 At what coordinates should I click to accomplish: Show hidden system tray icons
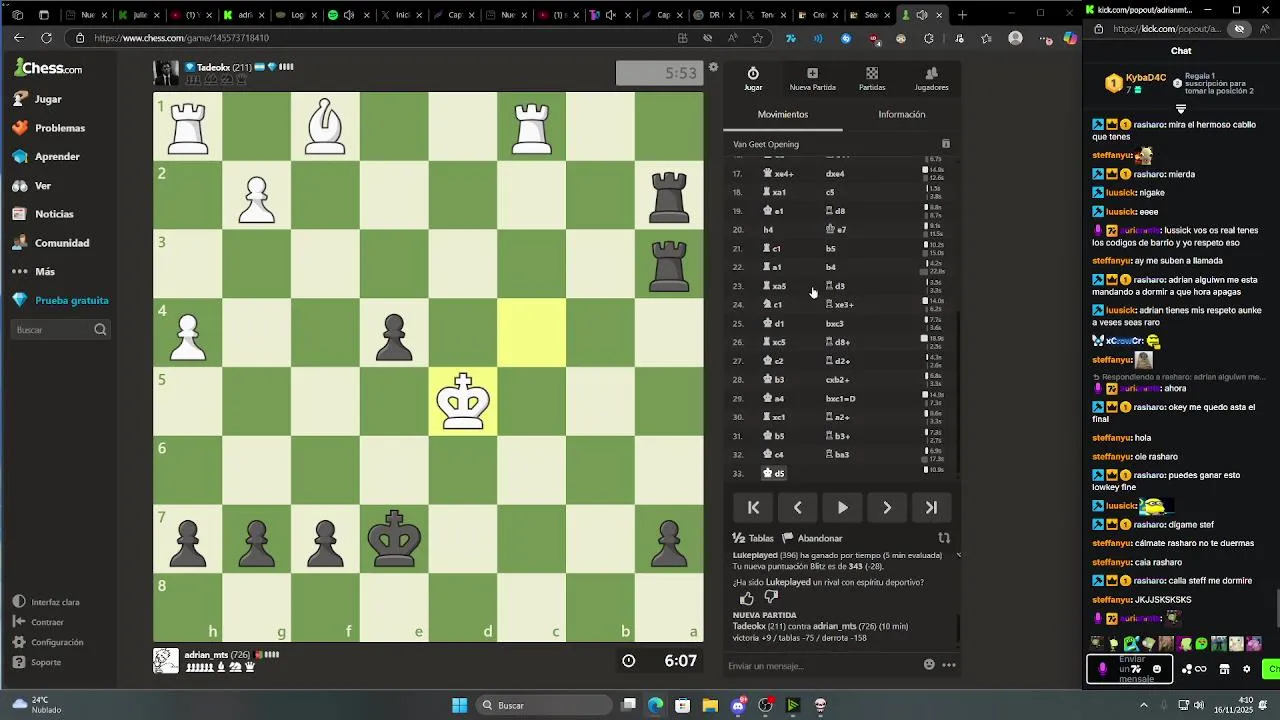coord(1144,705)
